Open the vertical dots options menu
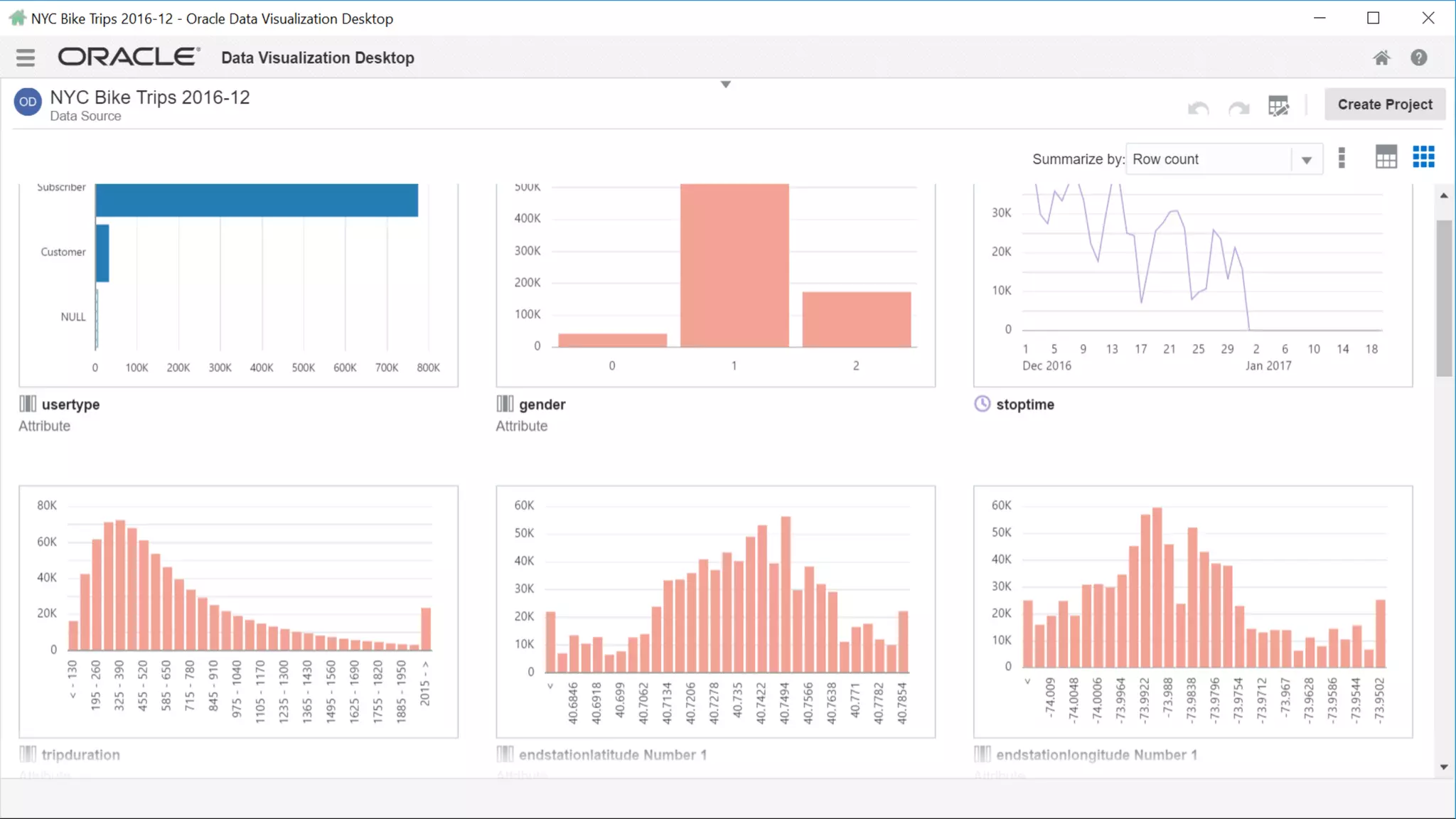 coord(1342,158)
